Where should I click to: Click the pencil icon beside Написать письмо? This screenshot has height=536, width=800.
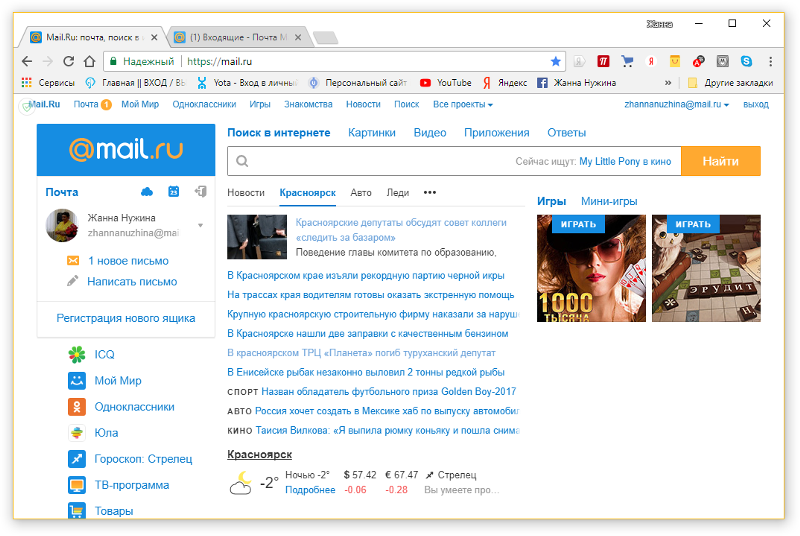click(73, 281)
